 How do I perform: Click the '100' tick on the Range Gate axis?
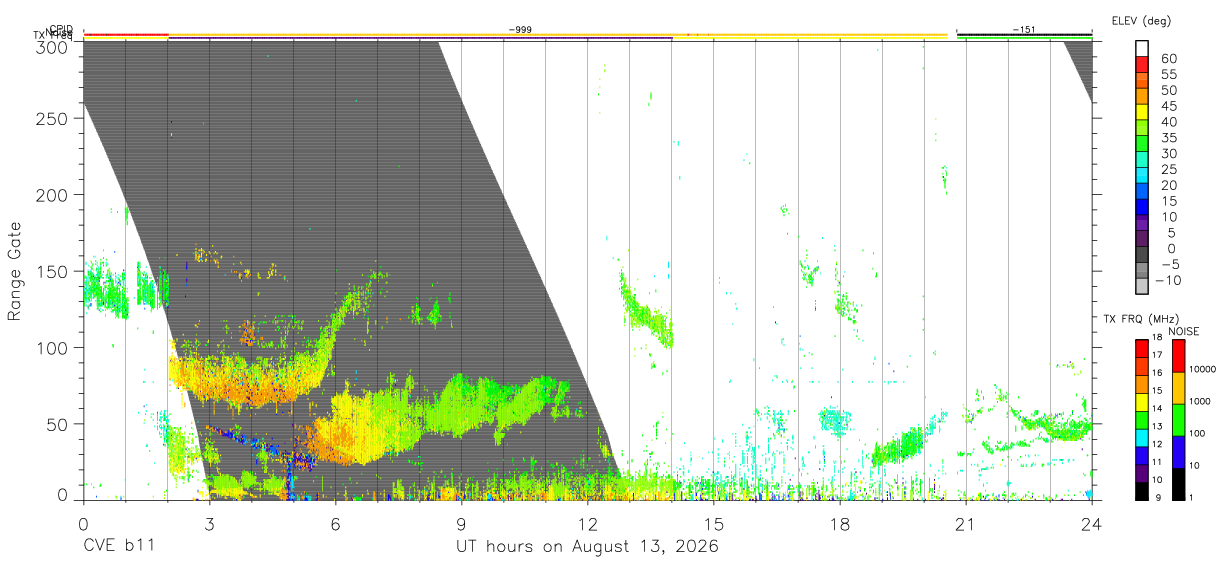pos(51,347)
